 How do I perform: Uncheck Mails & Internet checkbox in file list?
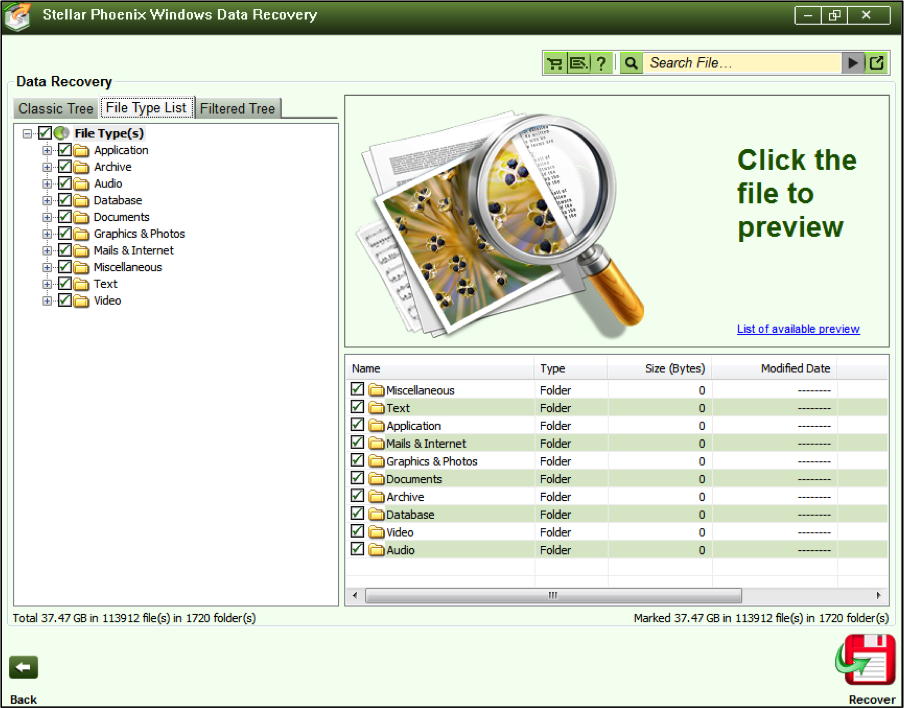tap(357, 442)
